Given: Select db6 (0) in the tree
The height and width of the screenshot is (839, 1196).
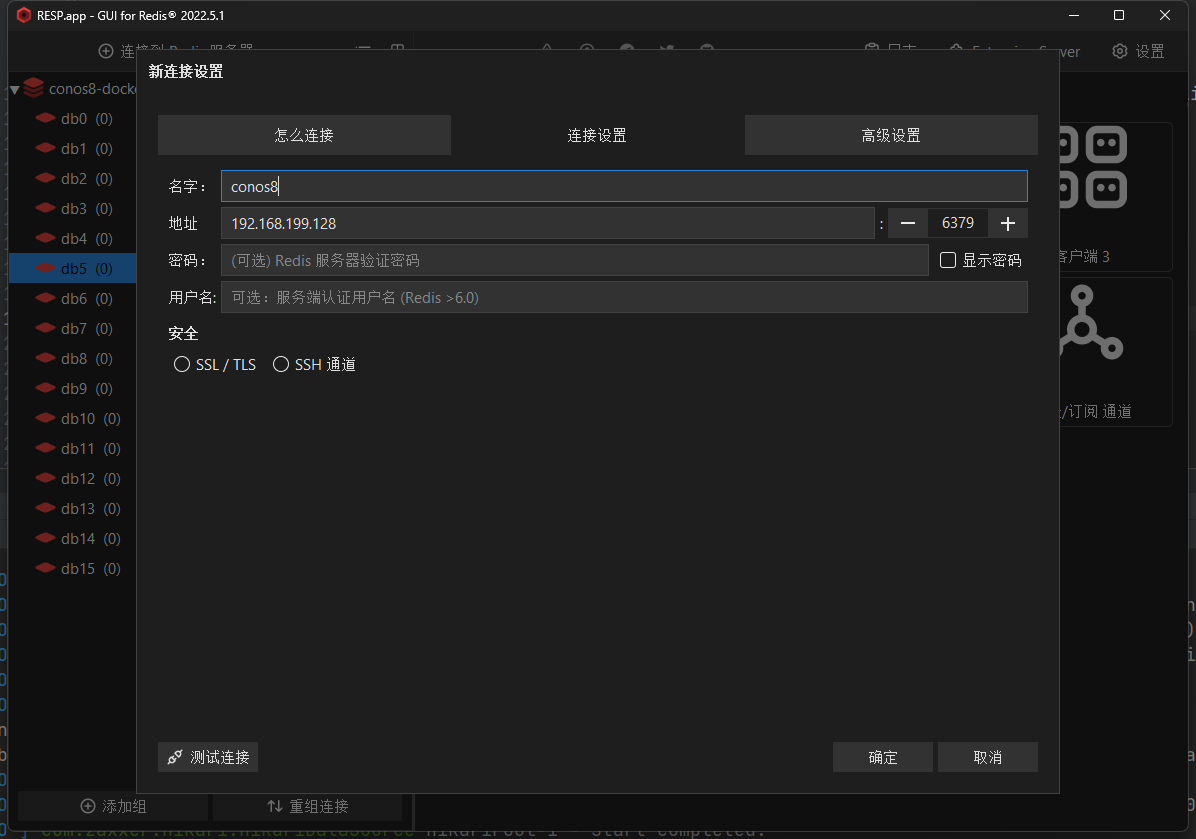Looking at the screenshot, I should (x=72, y=298).
